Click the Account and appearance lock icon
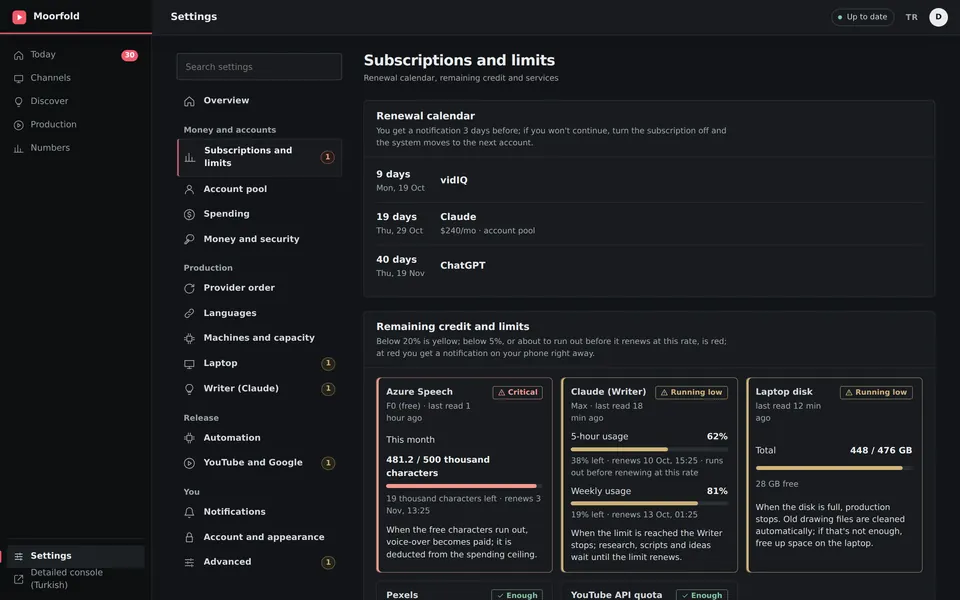 [189, 537]
